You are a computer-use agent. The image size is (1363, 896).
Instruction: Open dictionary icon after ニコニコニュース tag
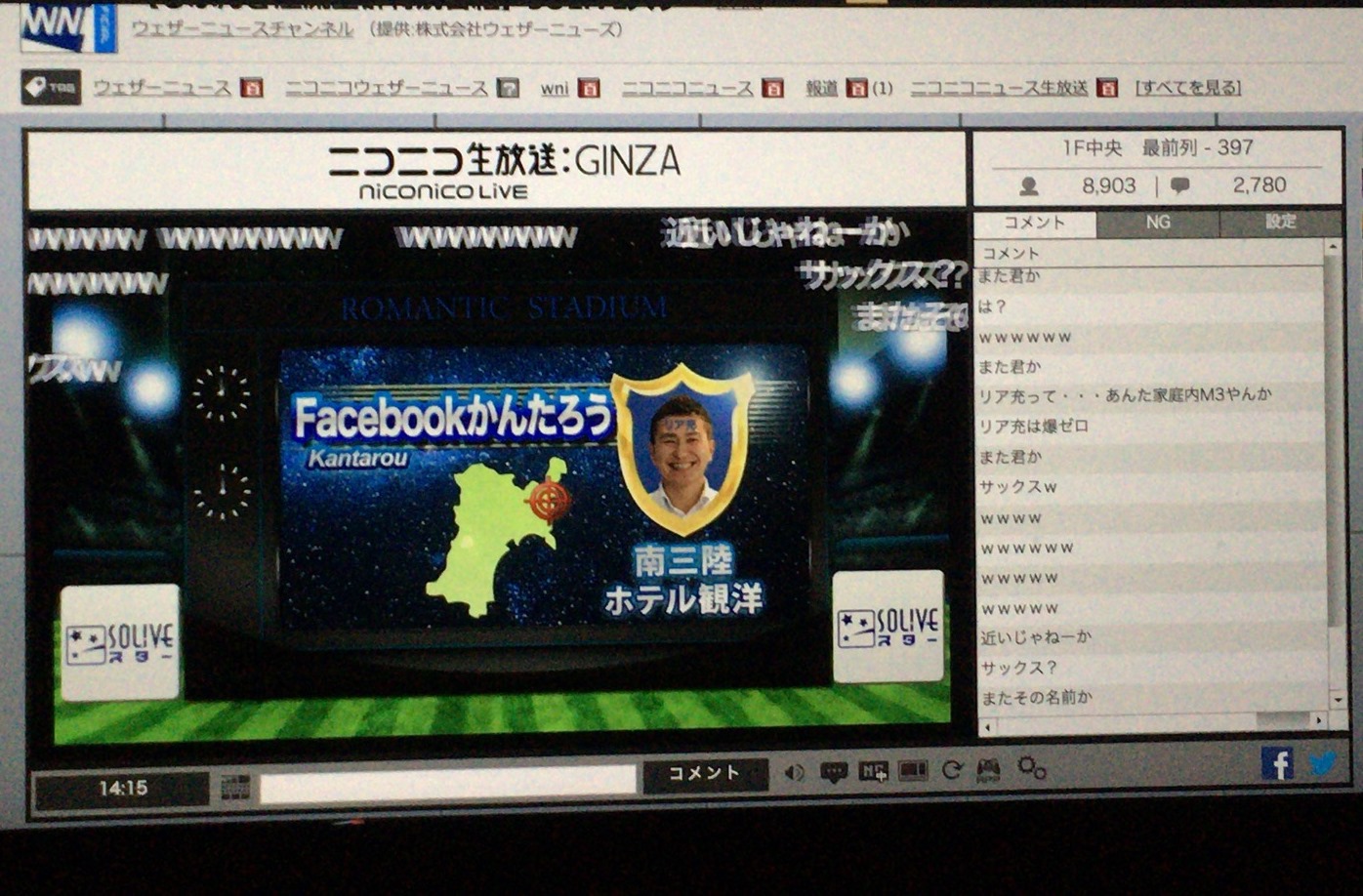tap(772, 88)
